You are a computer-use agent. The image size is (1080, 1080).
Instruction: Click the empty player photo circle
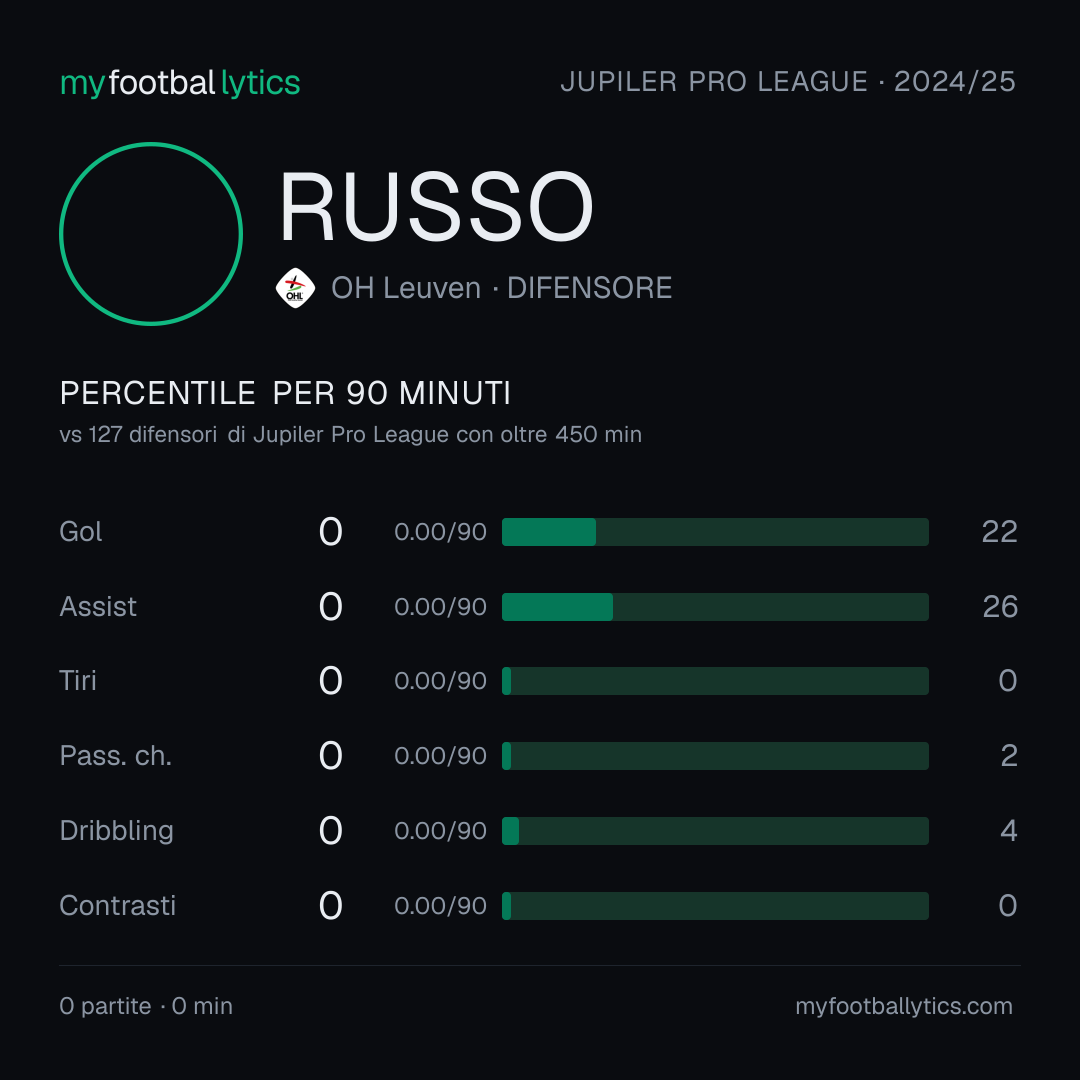151,233
